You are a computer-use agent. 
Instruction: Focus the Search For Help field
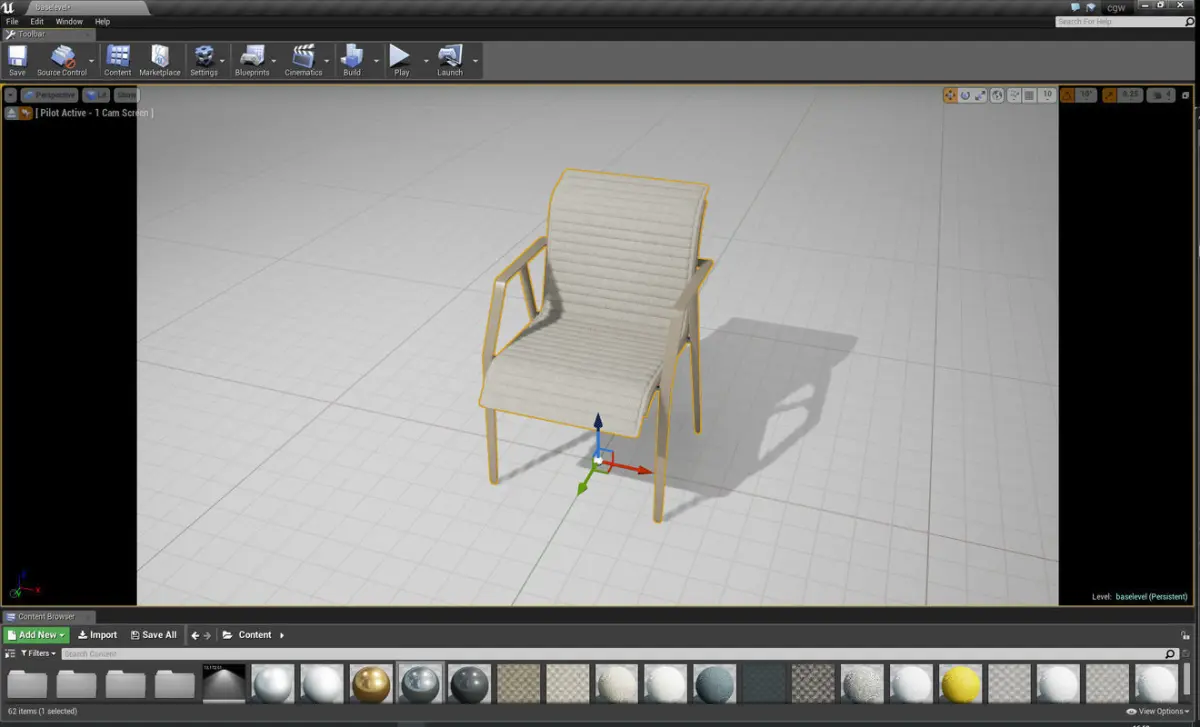[x=1124, y=21]
